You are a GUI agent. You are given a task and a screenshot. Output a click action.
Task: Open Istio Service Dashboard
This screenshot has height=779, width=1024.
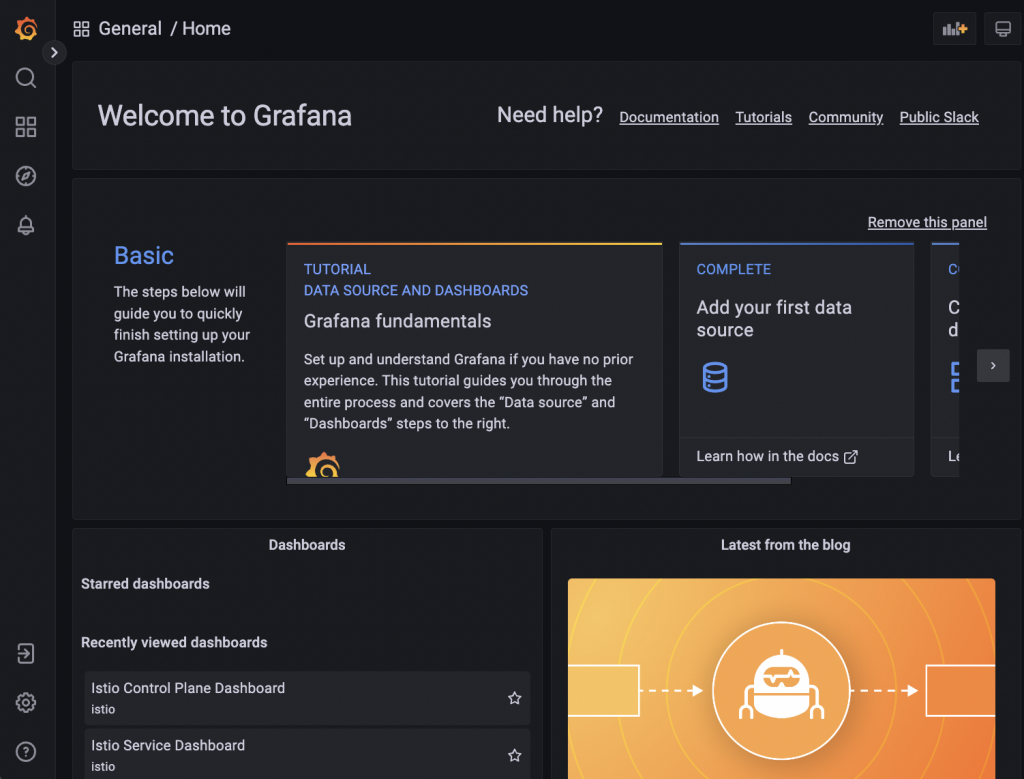(307, 754)
